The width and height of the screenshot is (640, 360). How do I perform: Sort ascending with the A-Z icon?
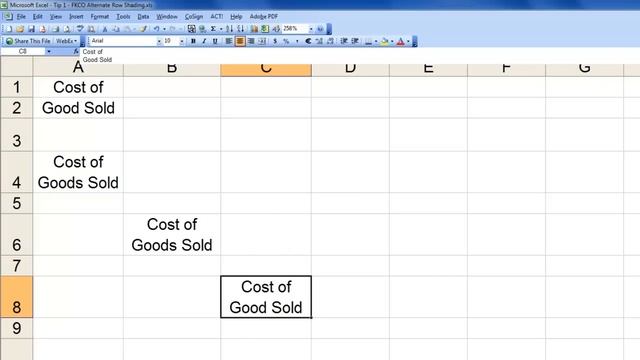click(x=230, y=29)
